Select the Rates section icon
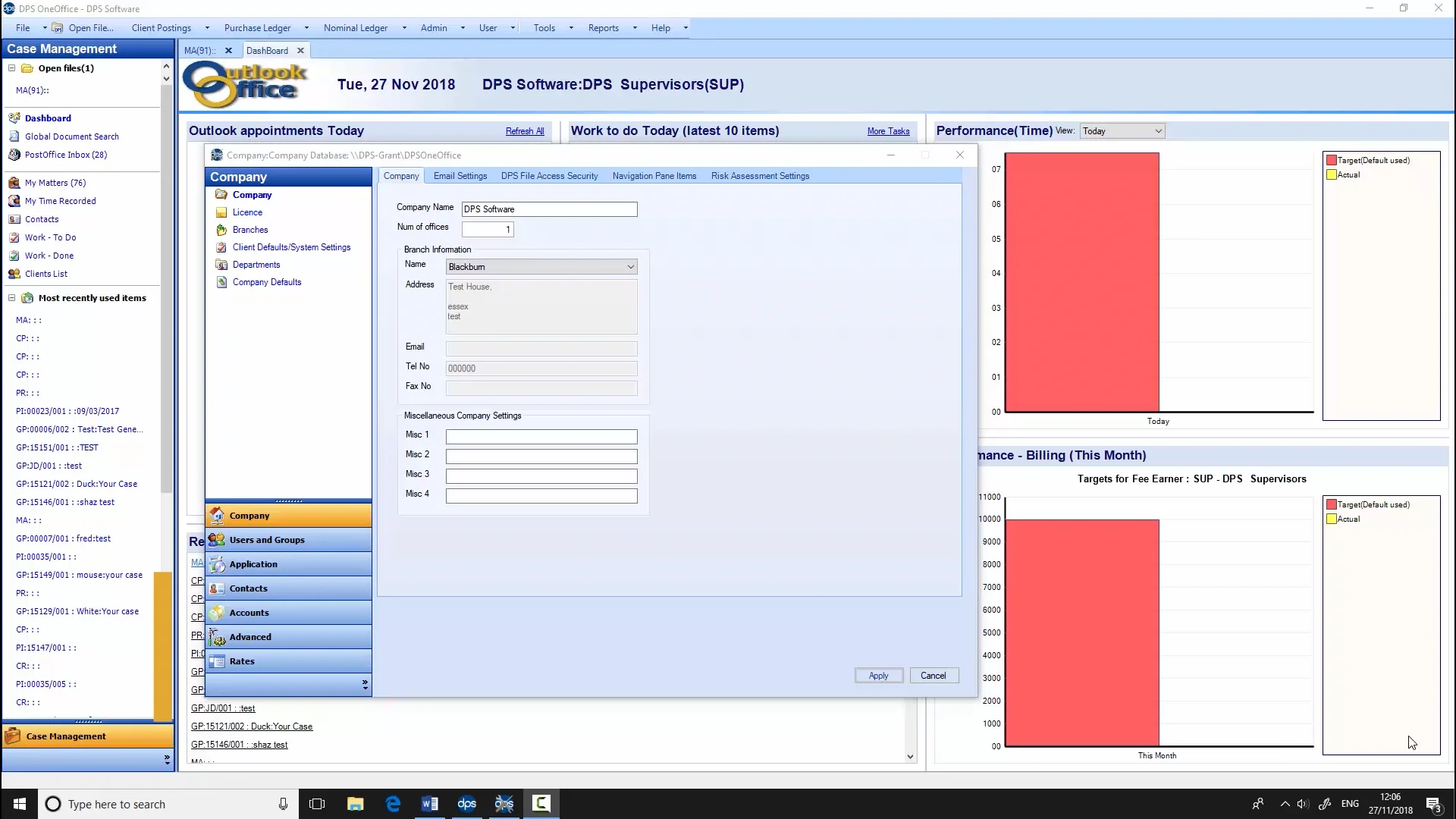Viewport: 1456px width, 819px height. point(217,661)
